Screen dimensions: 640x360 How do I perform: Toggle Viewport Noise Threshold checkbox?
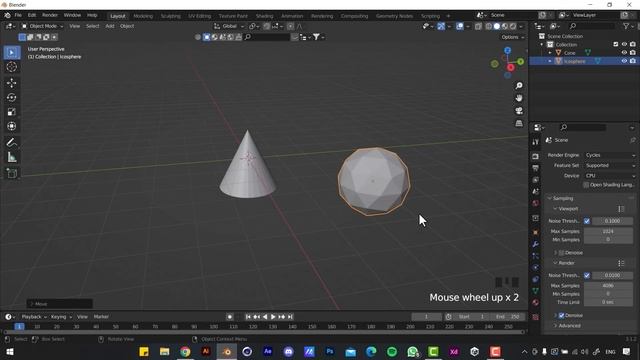587,221
